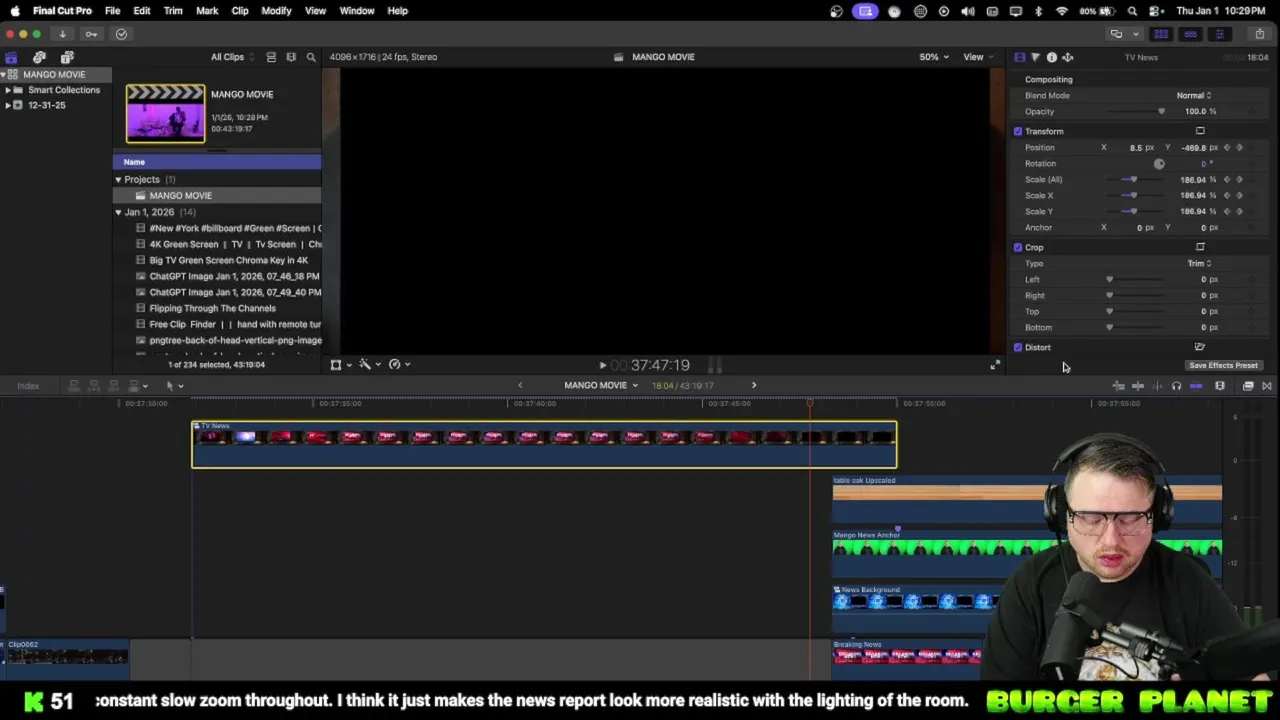Viewport: 1280px width, 720px height.
Task: Adjust the Scale (All) slider
Action: pyautogui.click(x=1136, y=180)
